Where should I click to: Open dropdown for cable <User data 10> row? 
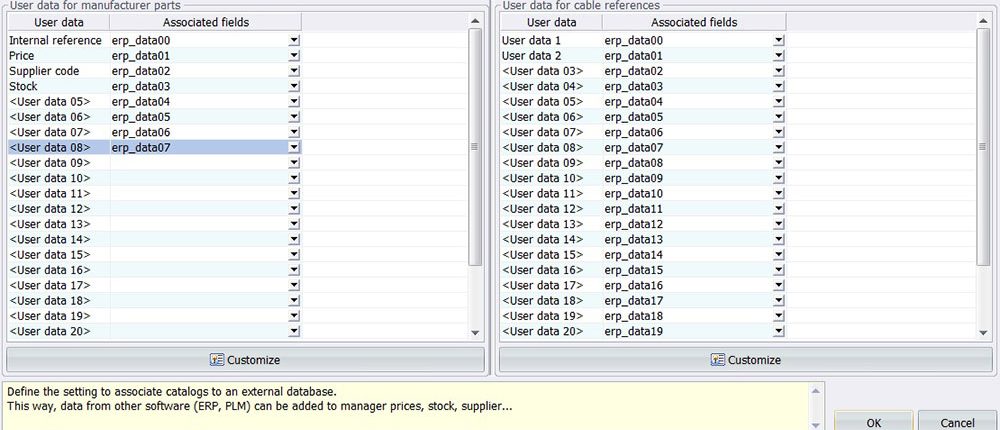tap(779, 178)
